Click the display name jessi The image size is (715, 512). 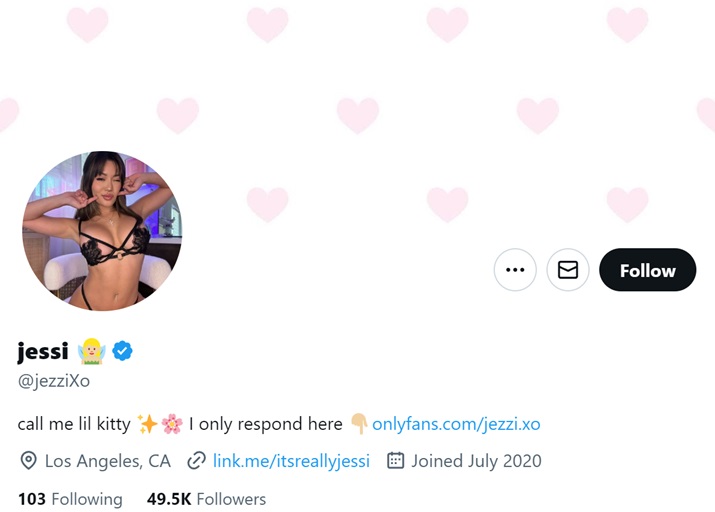pyautogui.click(x=43, y=351)
